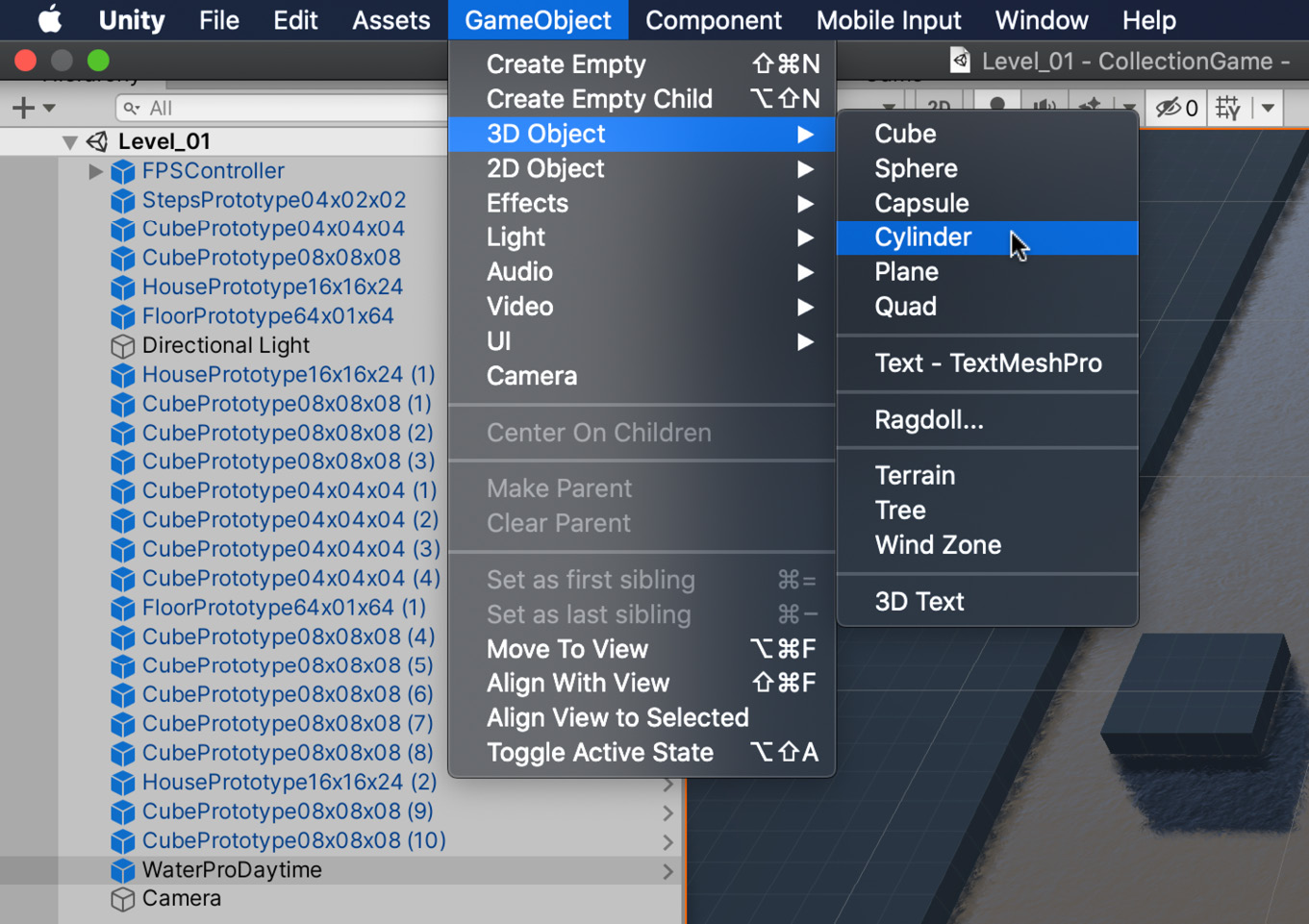Viewport: 1309px width, 924px height.
Task: Create a Plane 3D object
Action: pos(988,272)
